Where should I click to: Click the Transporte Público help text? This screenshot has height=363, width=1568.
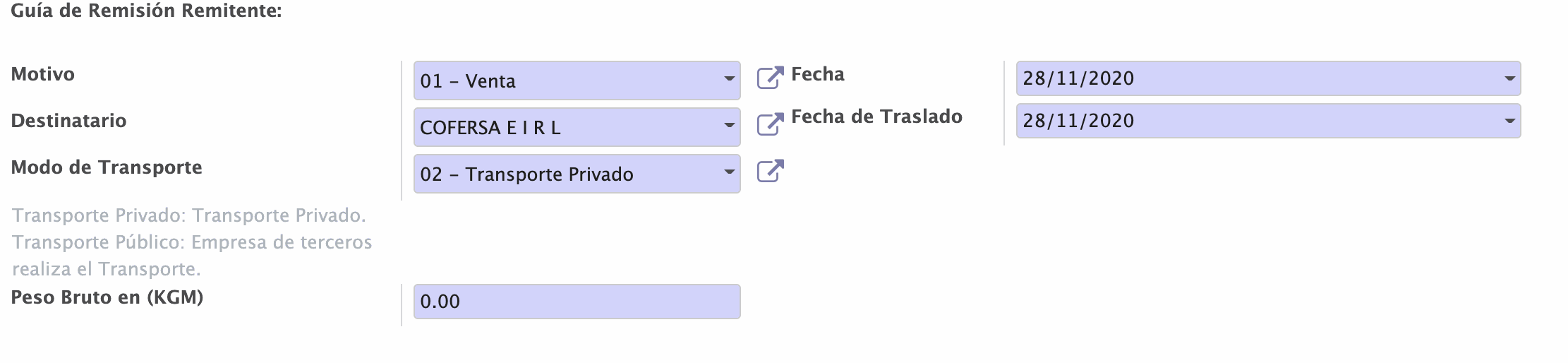[x=192, y=242]
